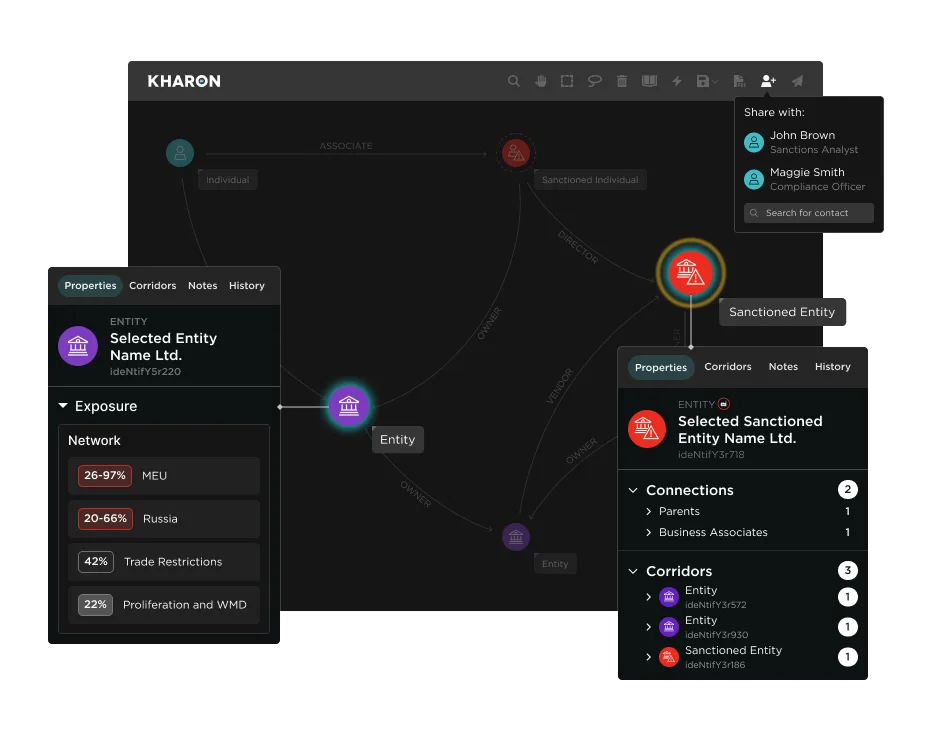Select Maggie Smith to share with
The height and width of the screenshot is (740, 950).
(x=808, y=179)
